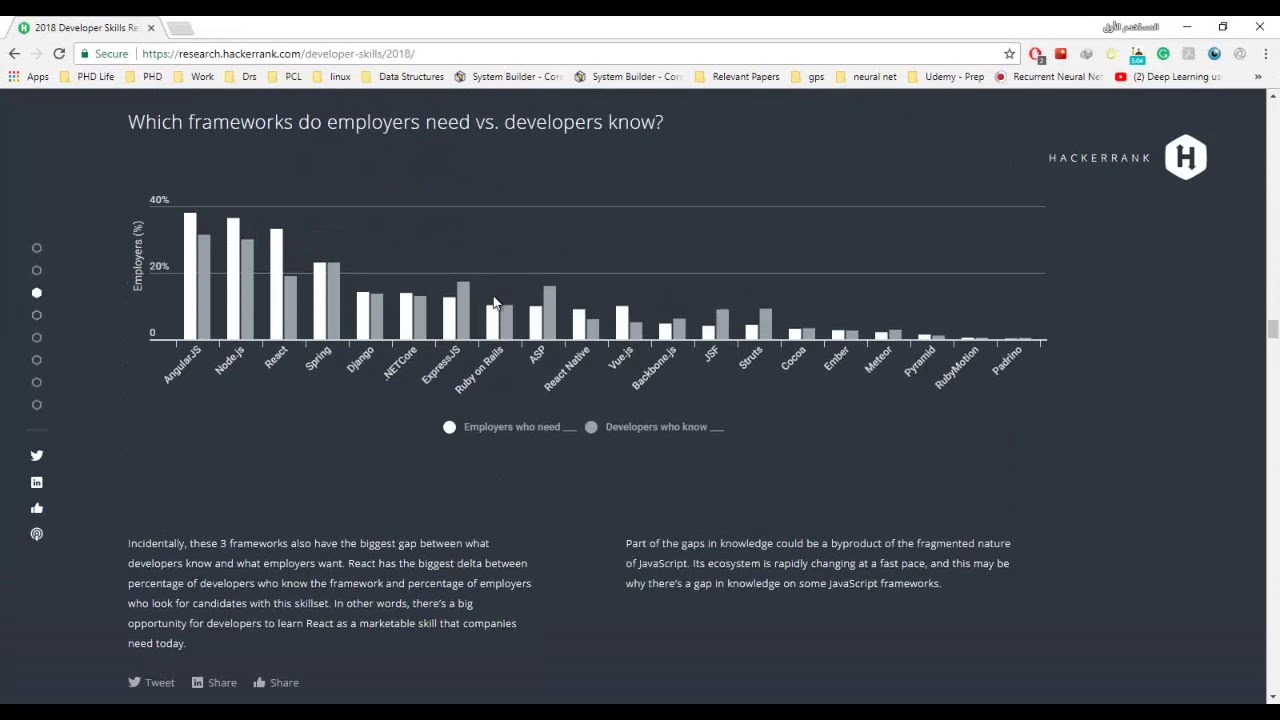Click the 'ExpressJS' axis label
Image resolution: width=1280 pixels, height=720 pixels.
pyautogui.click(x=441, y=365)
